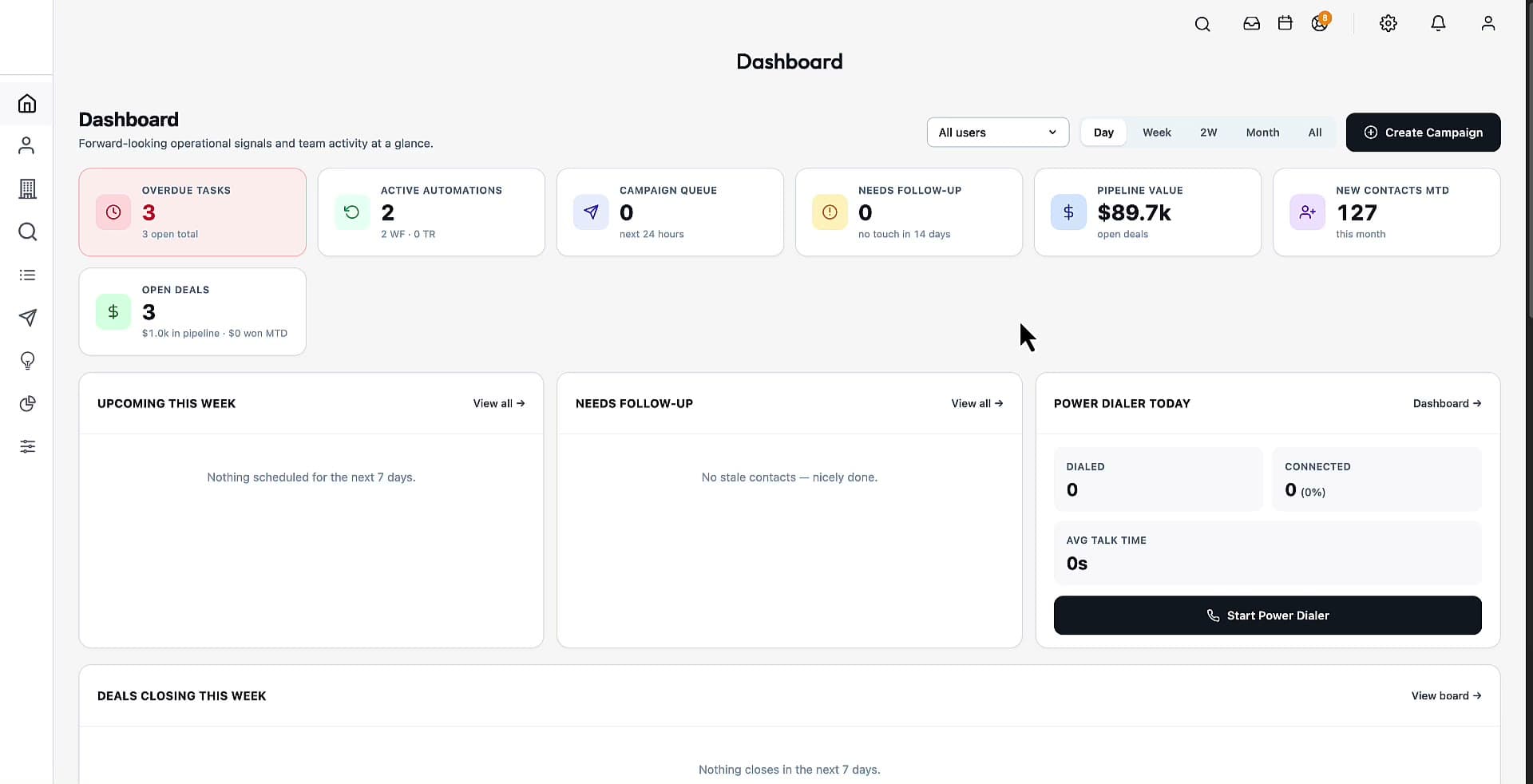Open the inbox tray icon
1533x784 pixels.
(x=1251, y=24)
